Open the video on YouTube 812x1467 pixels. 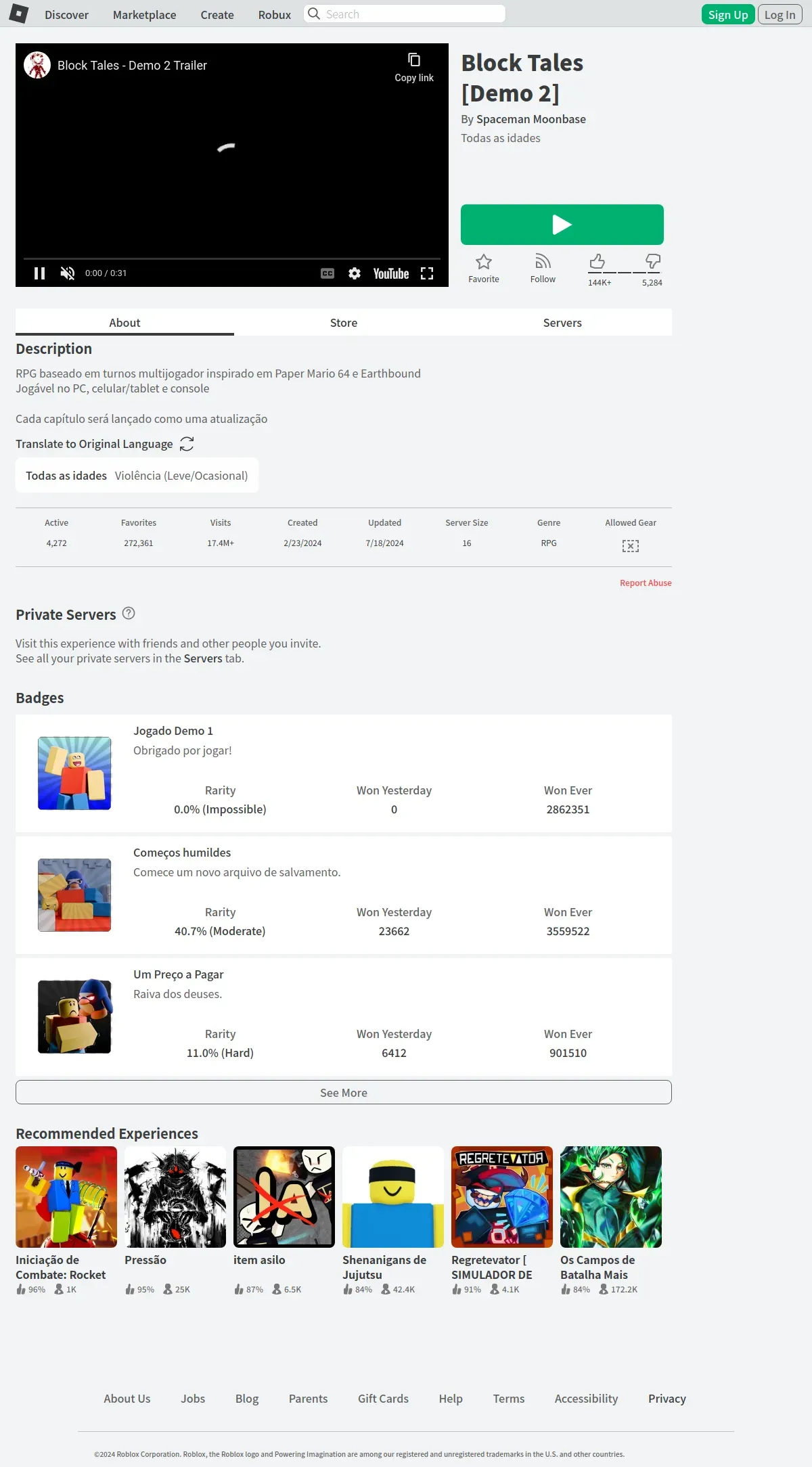[x=391, y=273]
